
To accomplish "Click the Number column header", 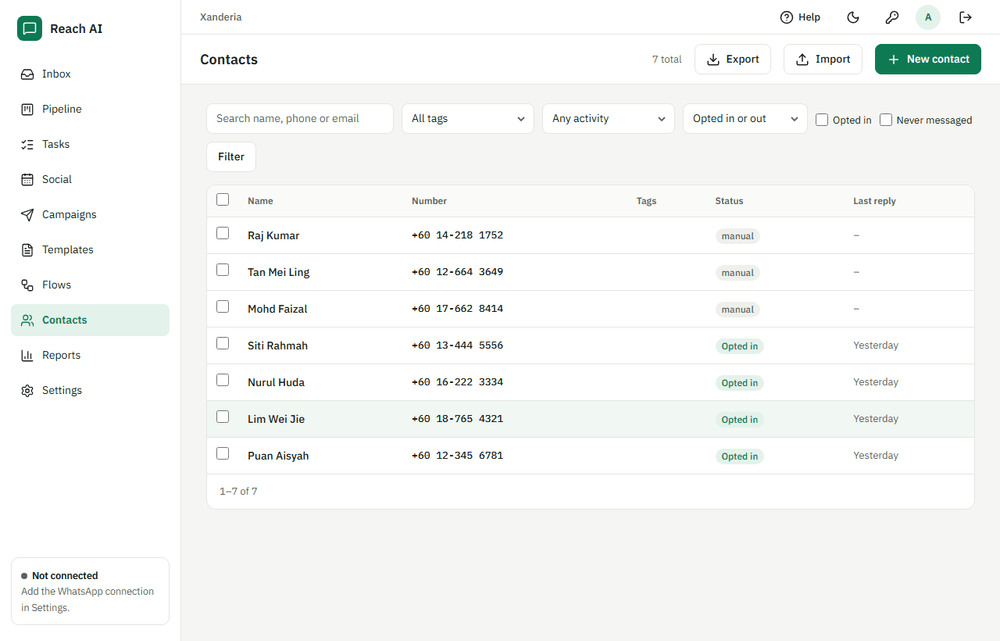I will (429, 201).
